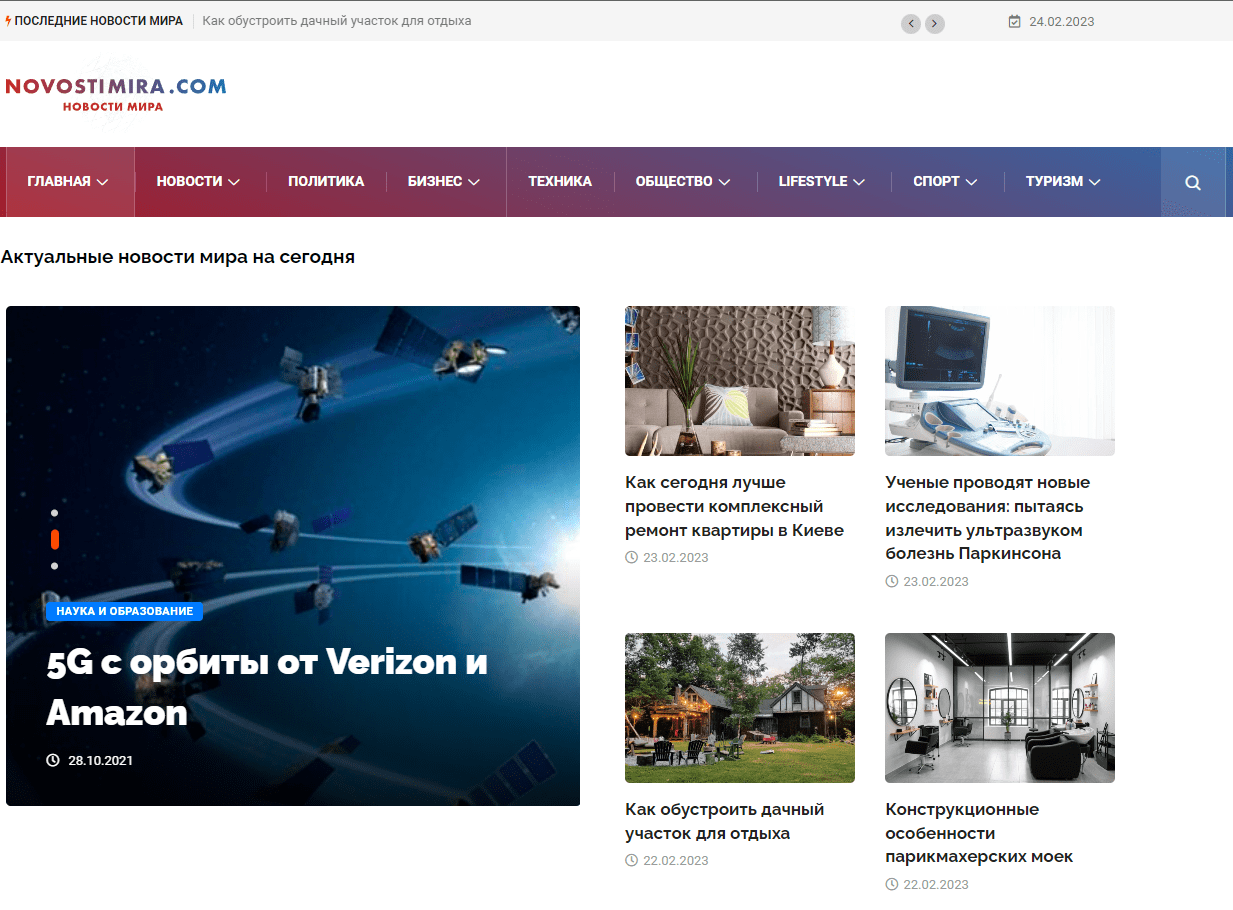Click the date 24.02.2023 in top bar
Viewport: 1233px width, 910px height.
coord(1061,21)
